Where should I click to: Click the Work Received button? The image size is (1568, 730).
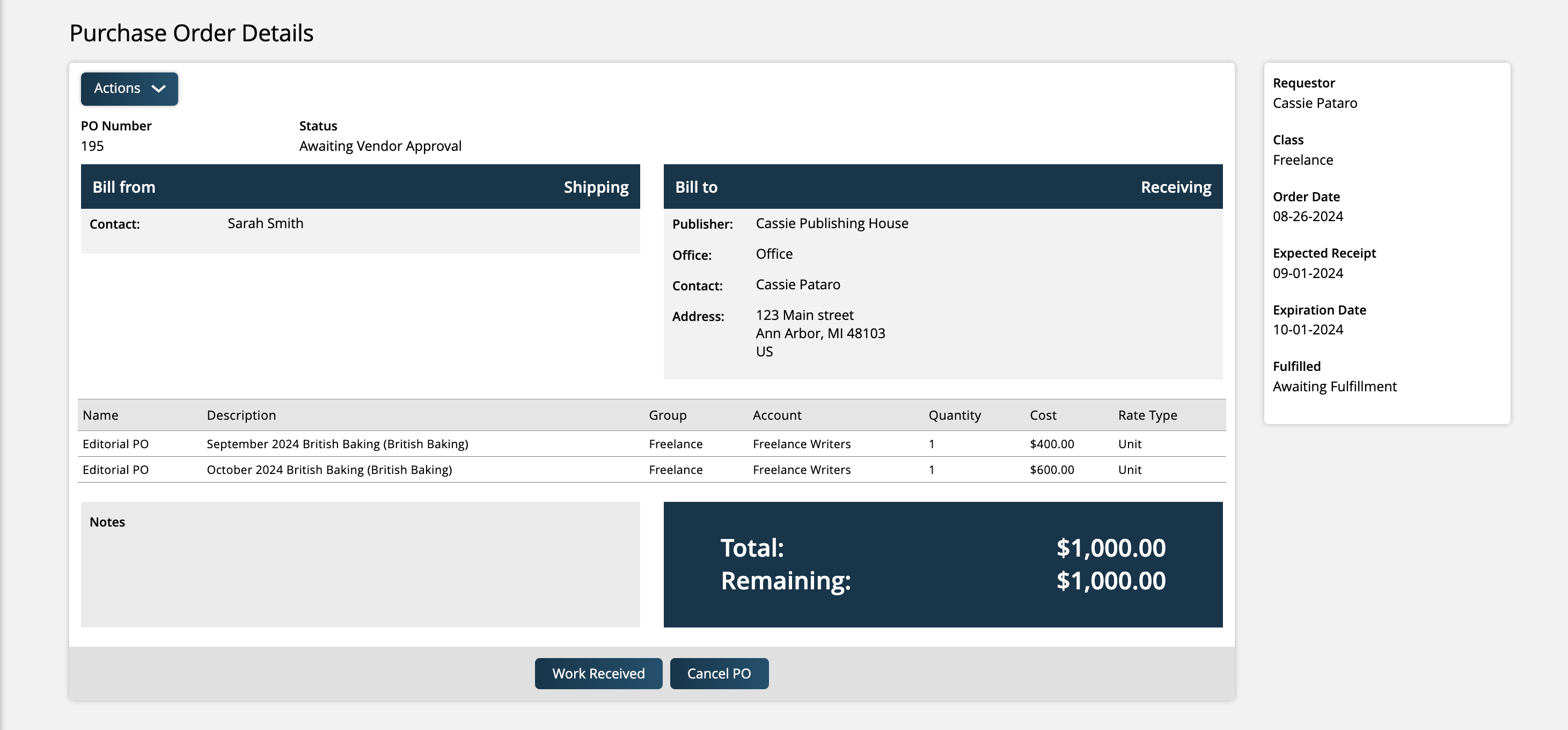tap(598, 674)
